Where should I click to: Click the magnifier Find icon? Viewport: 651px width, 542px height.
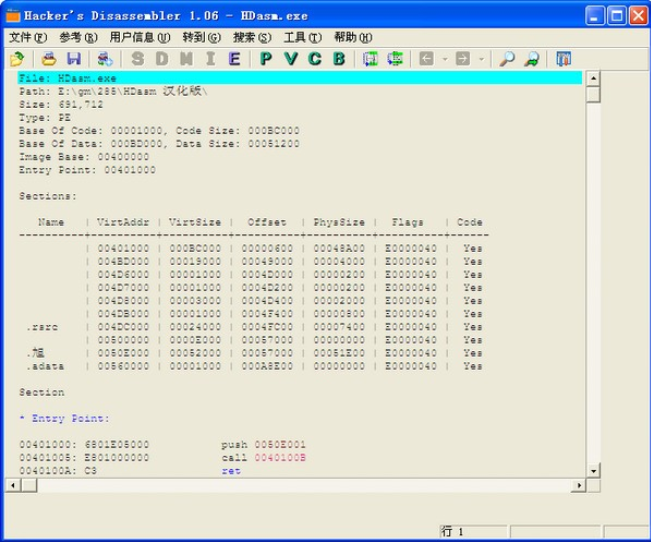pyautogui.click(x=507, y=59)
